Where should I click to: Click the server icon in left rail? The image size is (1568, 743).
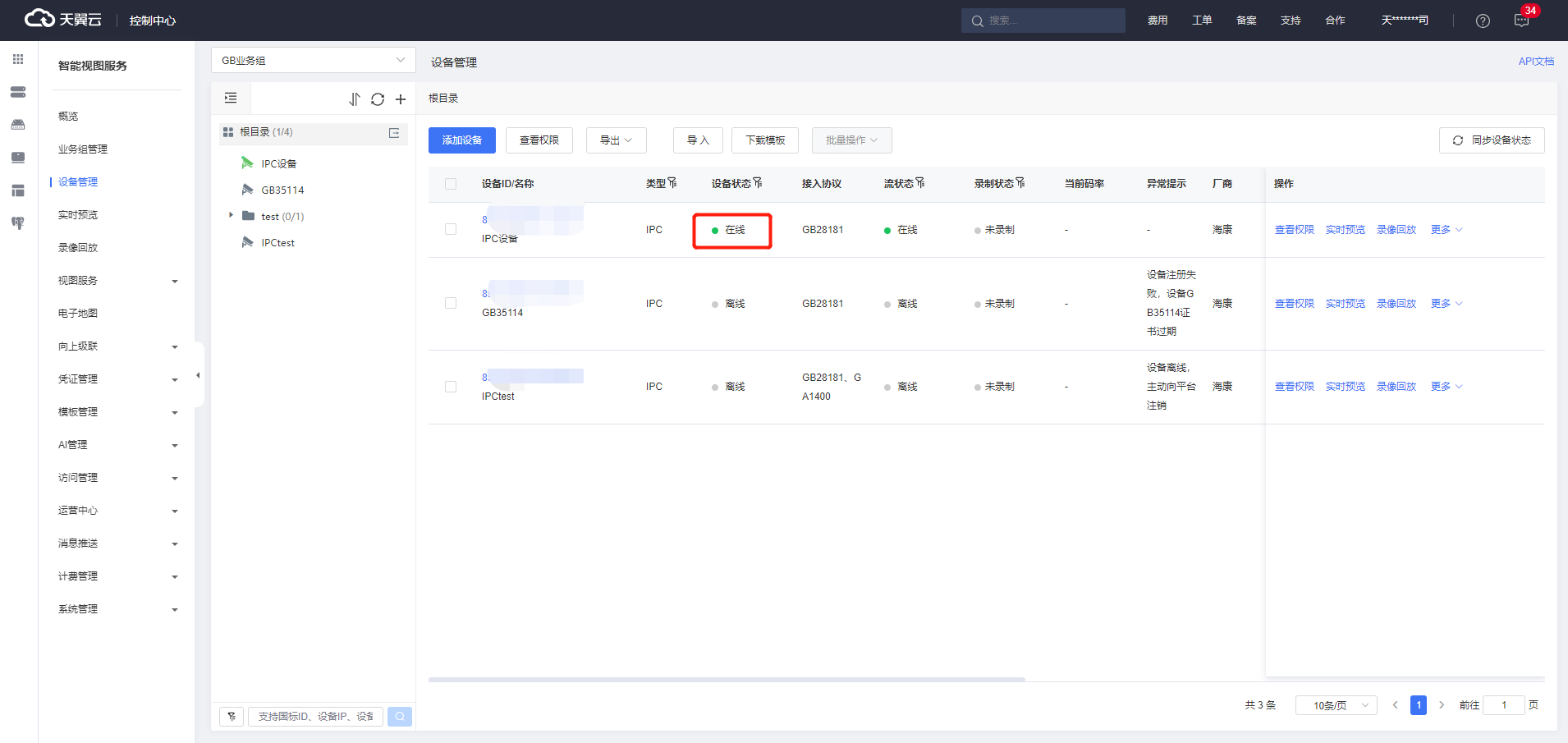click(18, 92)
